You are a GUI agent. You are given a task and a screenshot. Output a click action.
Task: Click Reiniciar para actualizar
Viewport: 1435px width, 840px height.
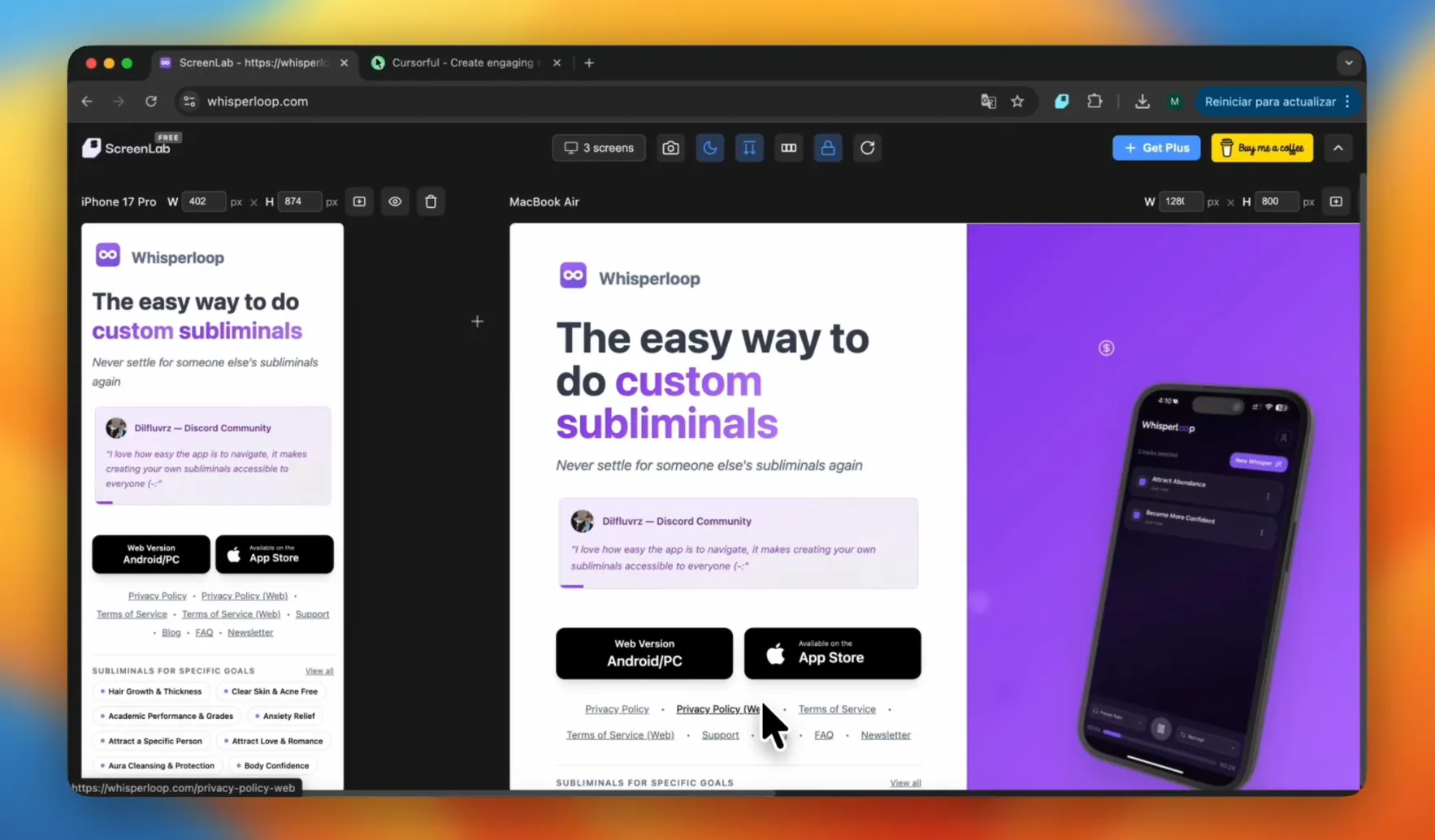(1269, 102)
